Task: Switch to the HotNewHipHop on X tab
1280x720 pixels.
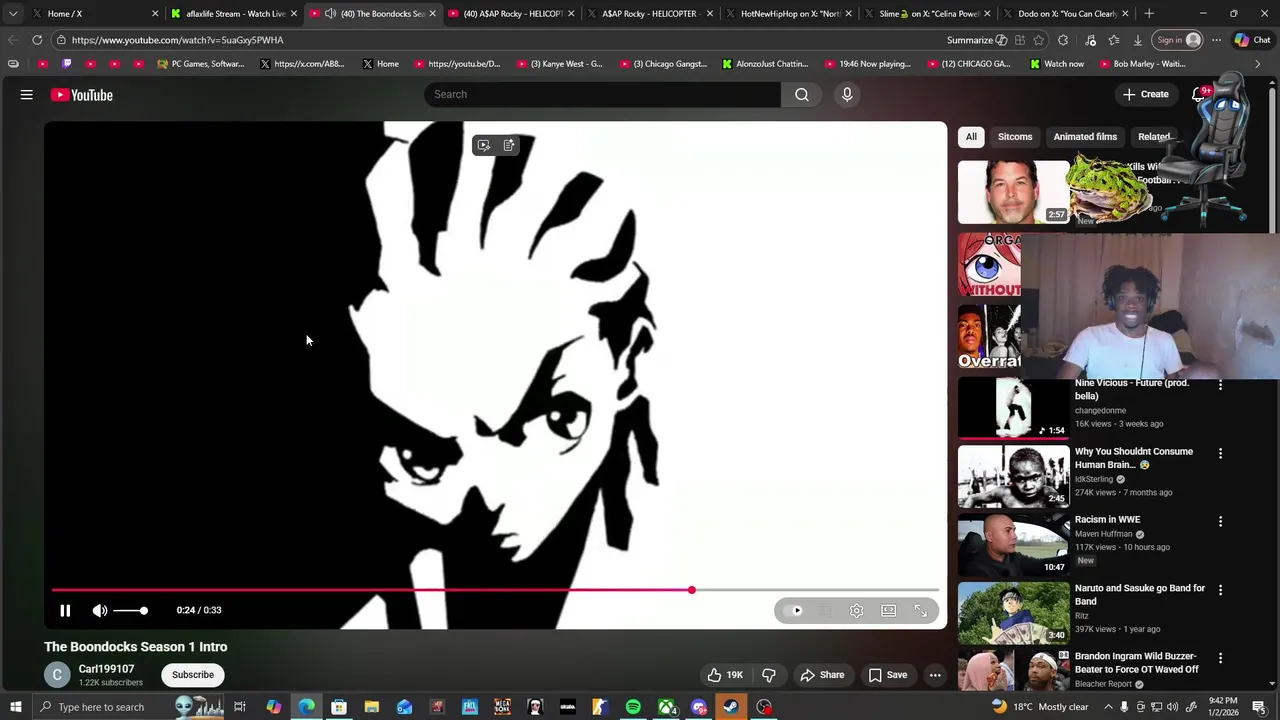Action: 789,14
